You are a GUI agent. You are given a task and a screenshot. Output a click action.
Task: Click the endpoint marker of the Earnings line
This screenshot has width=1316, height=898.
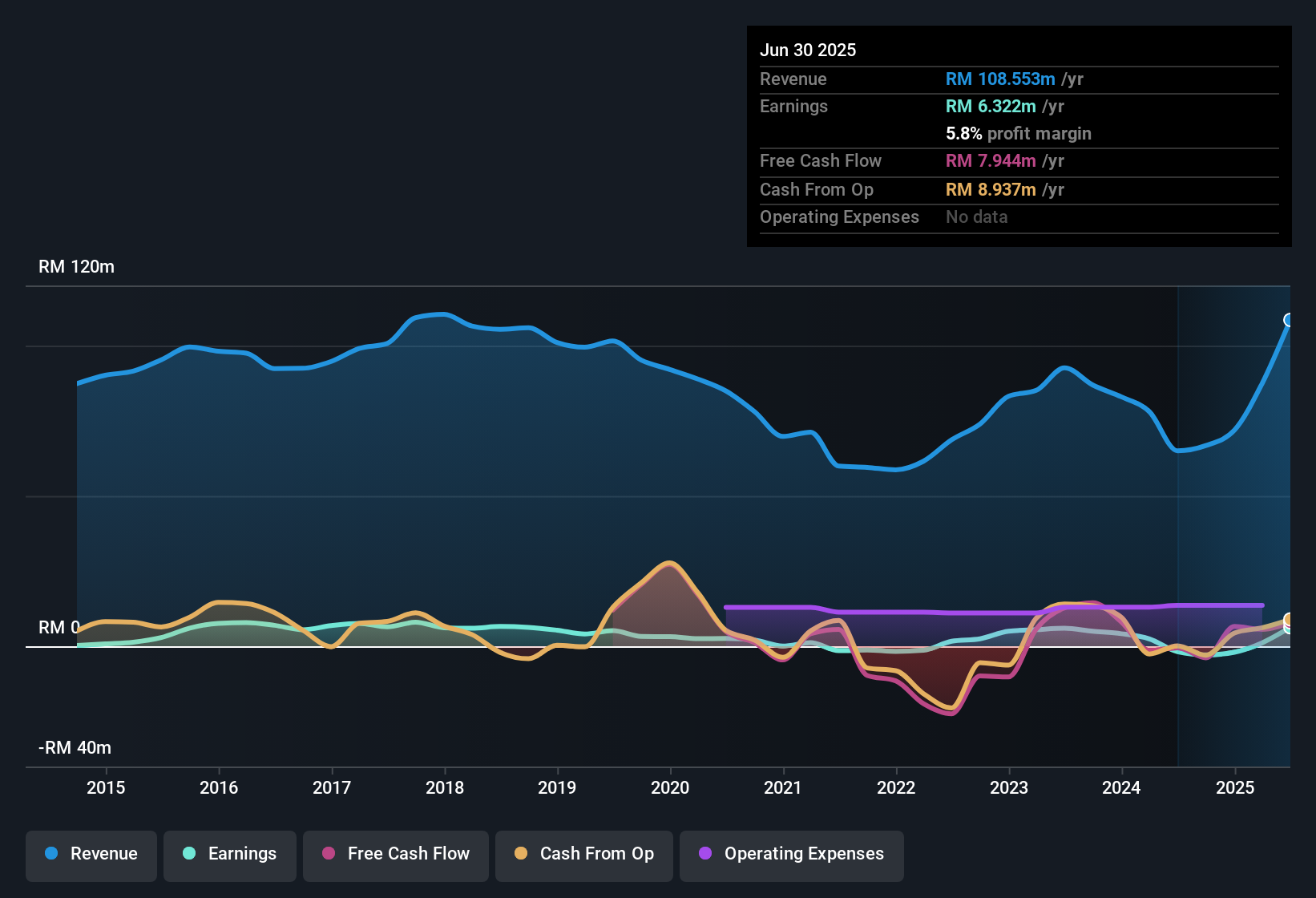[x=1289, y=632]
